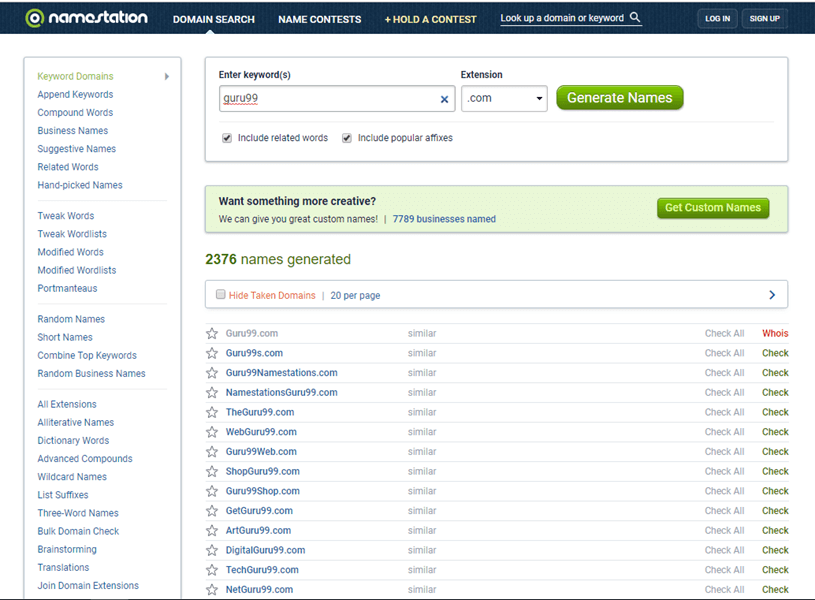Open Whois for Guru99.com
The image size is (815, 600).
click(x=775, y=334)
